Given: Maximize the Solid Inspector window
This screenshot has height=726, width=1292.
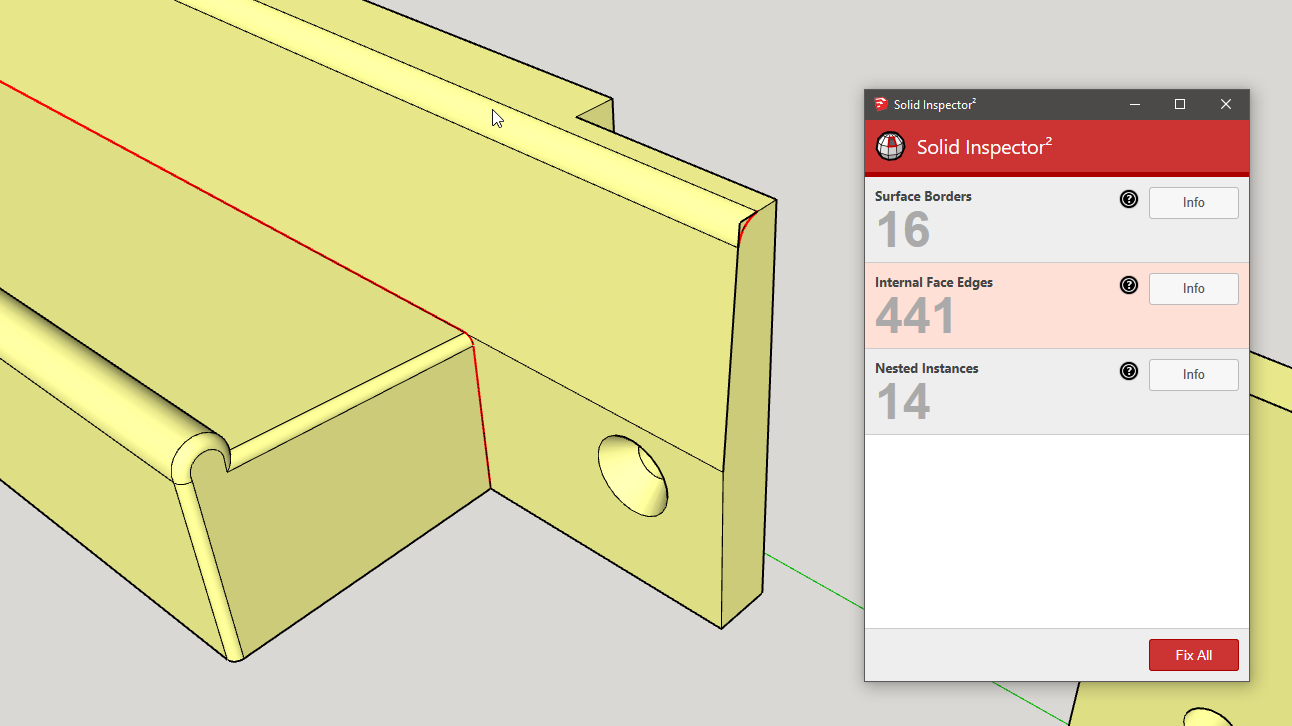Looking at the screenshot, I should coord(1180,105).
